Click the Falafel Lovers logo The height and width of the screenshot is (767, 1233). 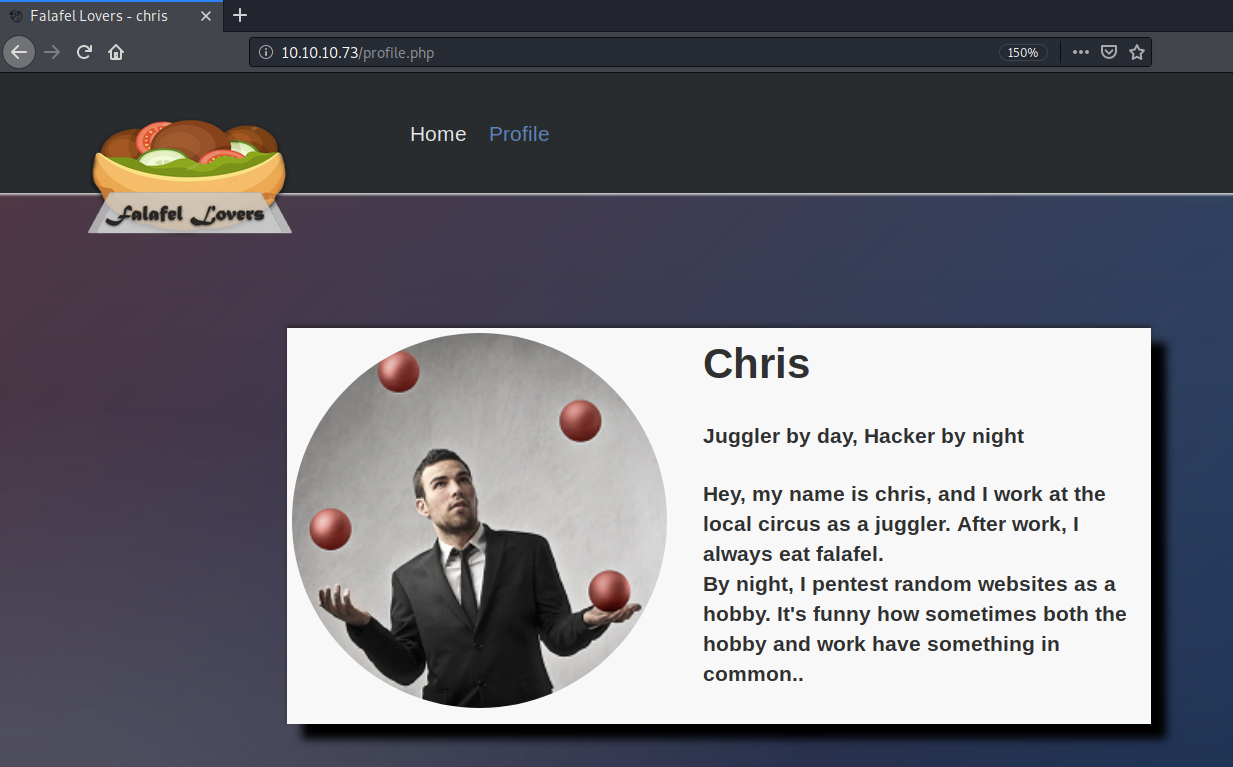(x=189, y=177)
